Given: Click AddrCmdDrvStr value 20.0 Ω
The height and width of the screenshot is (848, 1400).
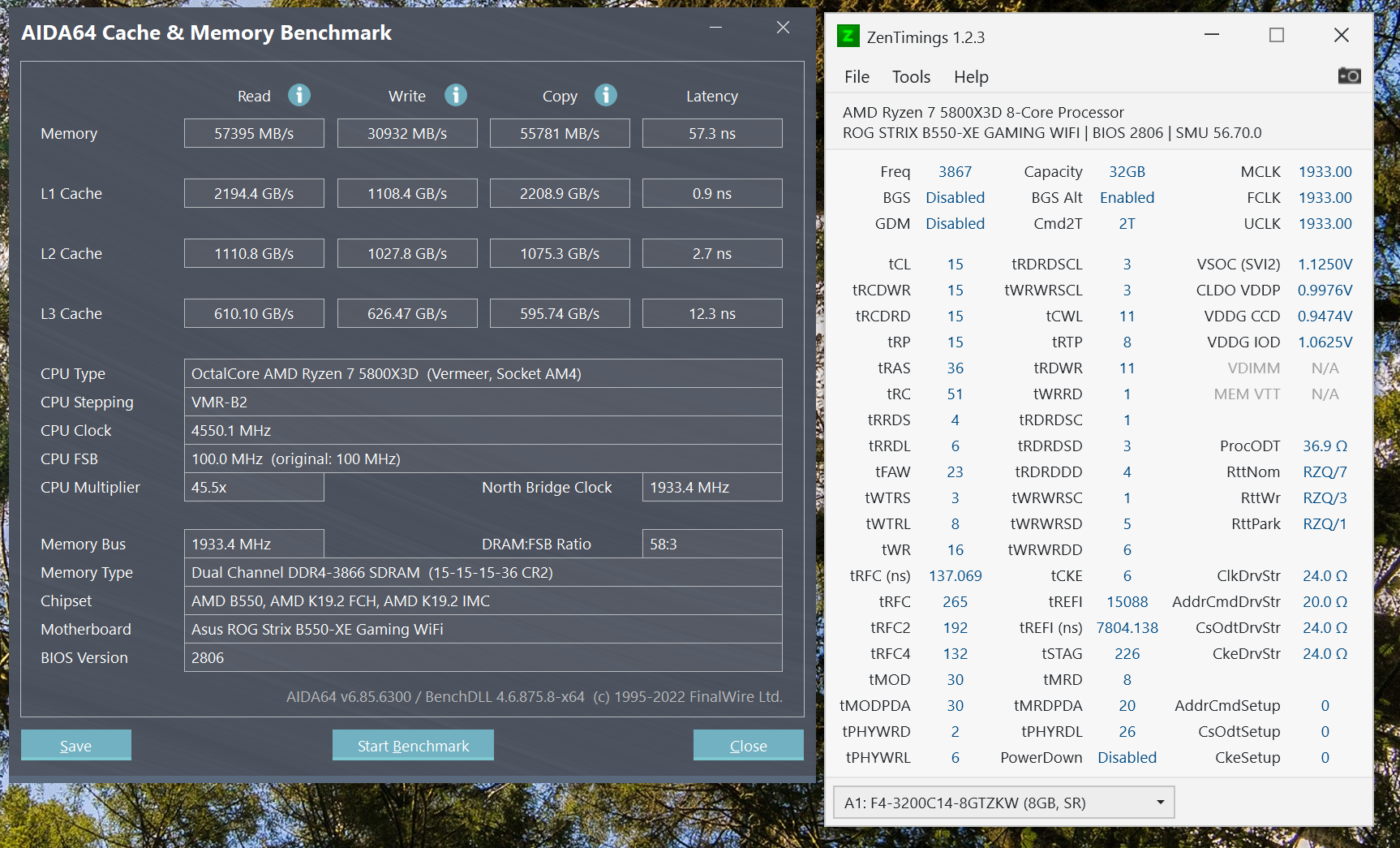Looking at the screenshot, I should pos(1325,602).
